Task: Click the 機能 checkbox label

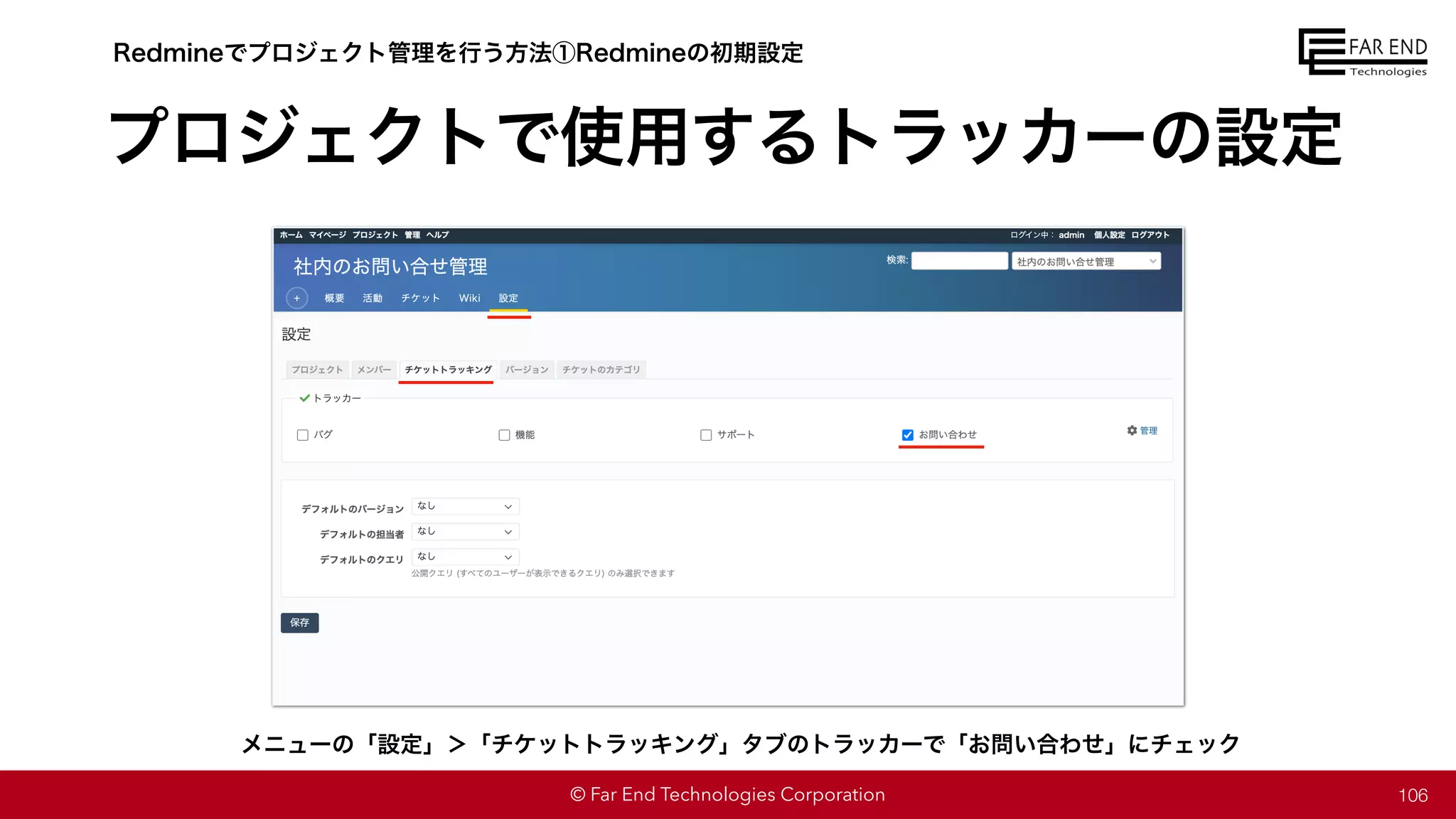Action: [x=525, y=434]
